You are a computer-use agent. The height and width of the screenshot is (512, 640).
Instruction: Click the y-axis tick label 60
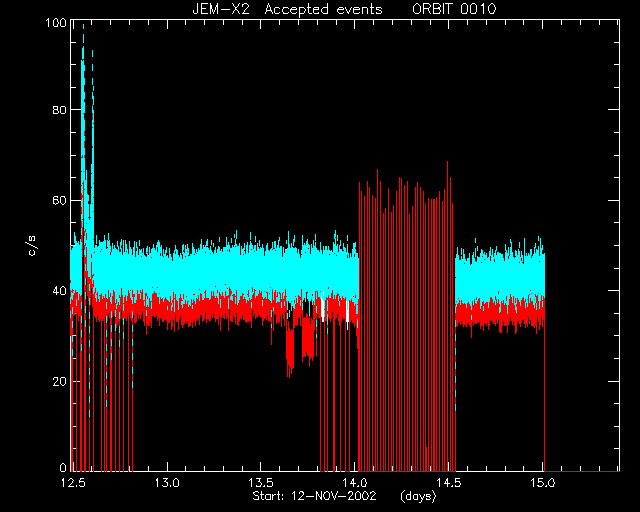click(x=59, y=200)
